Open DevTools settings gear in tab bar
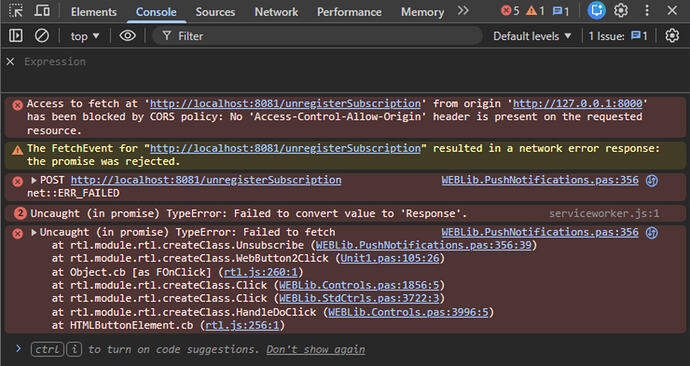This screenshot has height=366, width=690. click(x=621, y=11)
